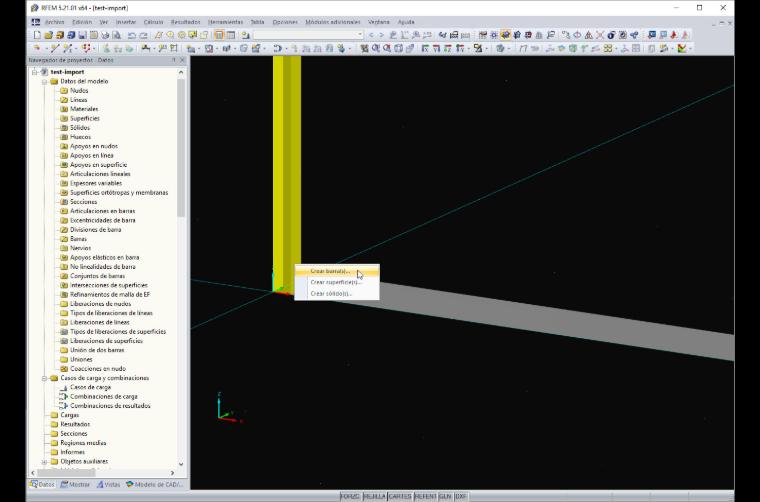Choose Crear barra(s) from context menu
760x502 pixels.
coord(337,271)
